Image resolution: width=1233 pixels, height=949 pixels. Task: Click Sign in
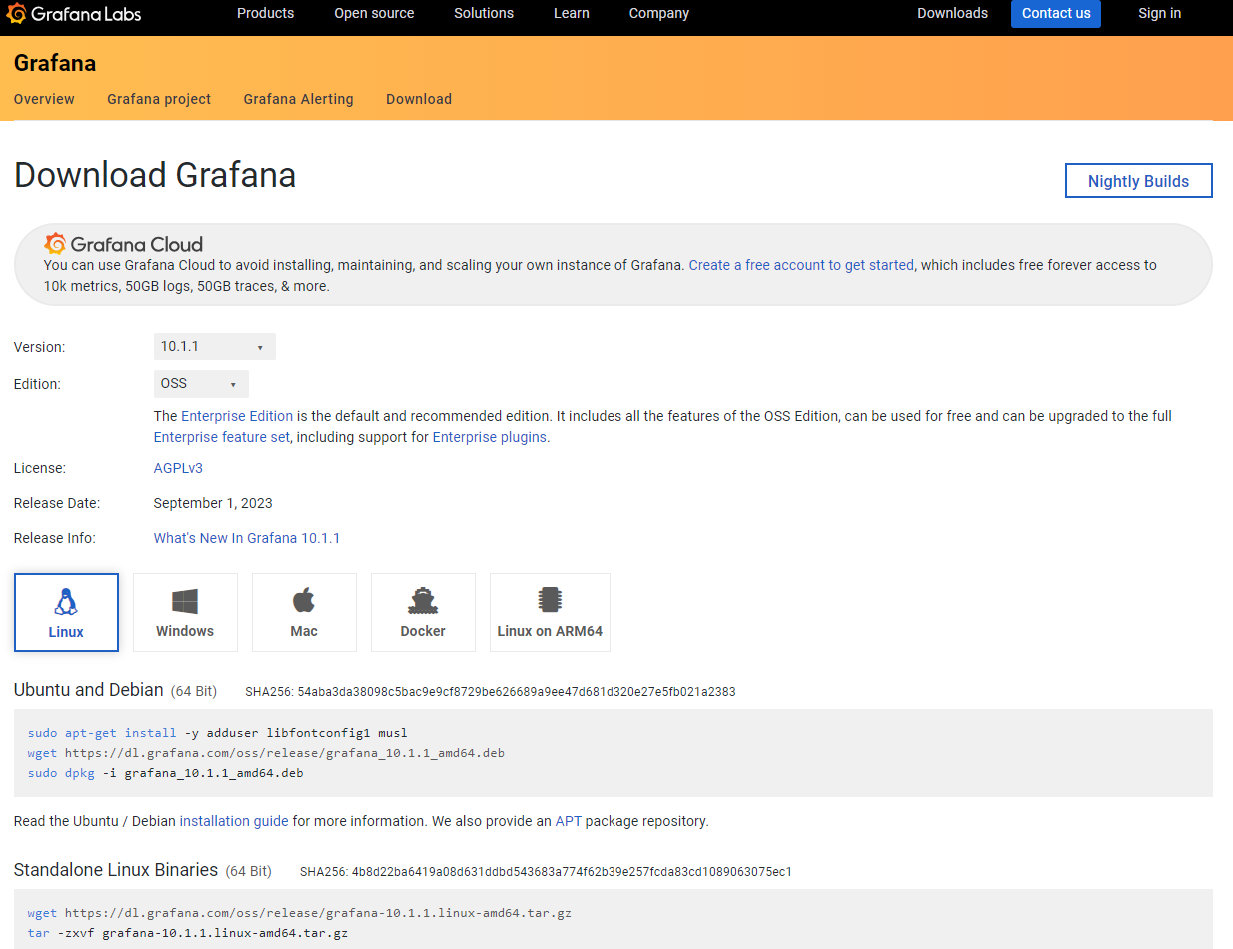pos(1159,13)
